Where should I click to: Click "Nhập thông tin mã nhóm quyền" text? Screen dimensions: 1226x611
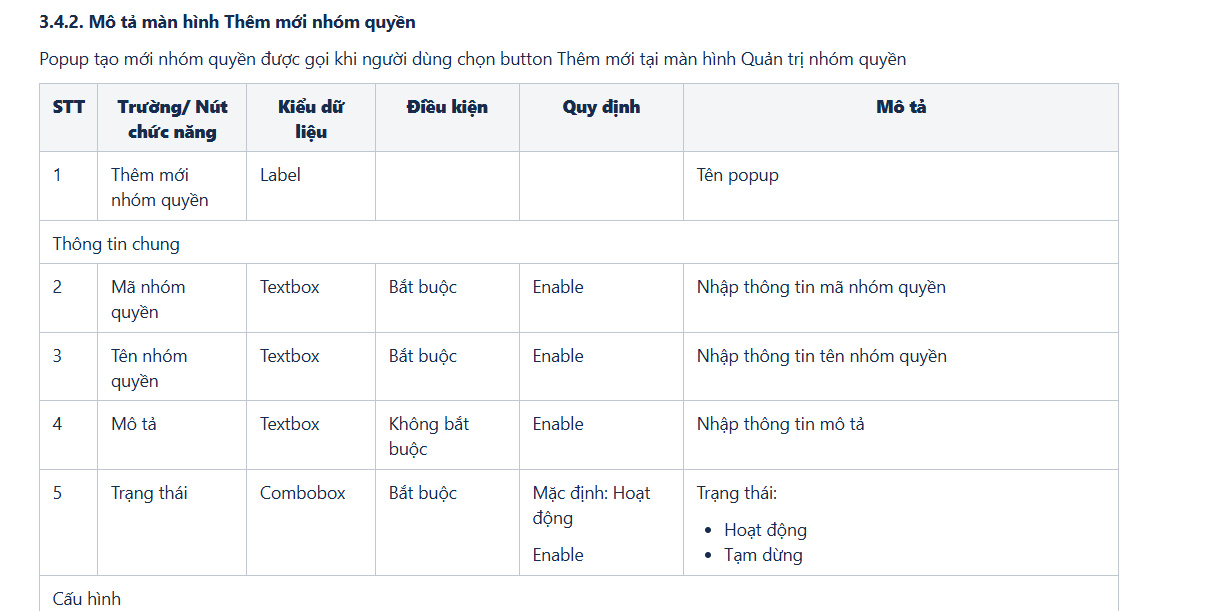pyautogui.click(x=821, y=287)
